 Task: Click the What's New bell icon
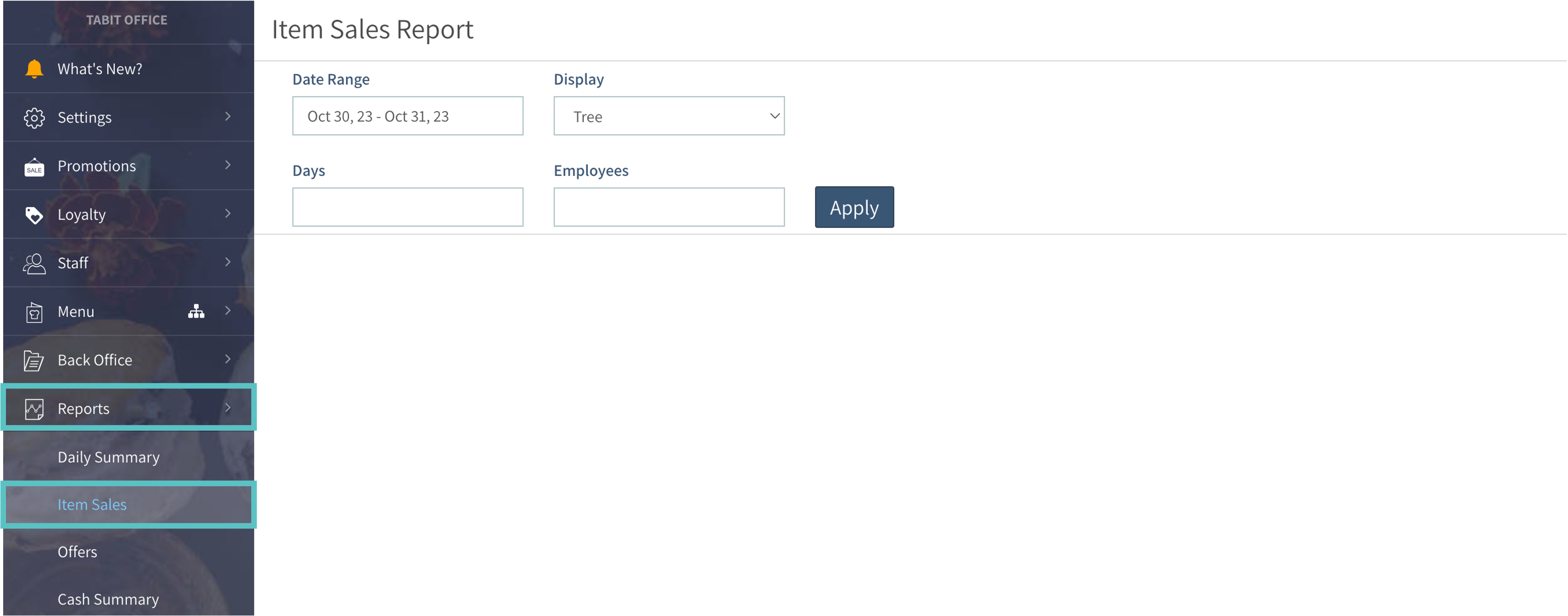34,69
